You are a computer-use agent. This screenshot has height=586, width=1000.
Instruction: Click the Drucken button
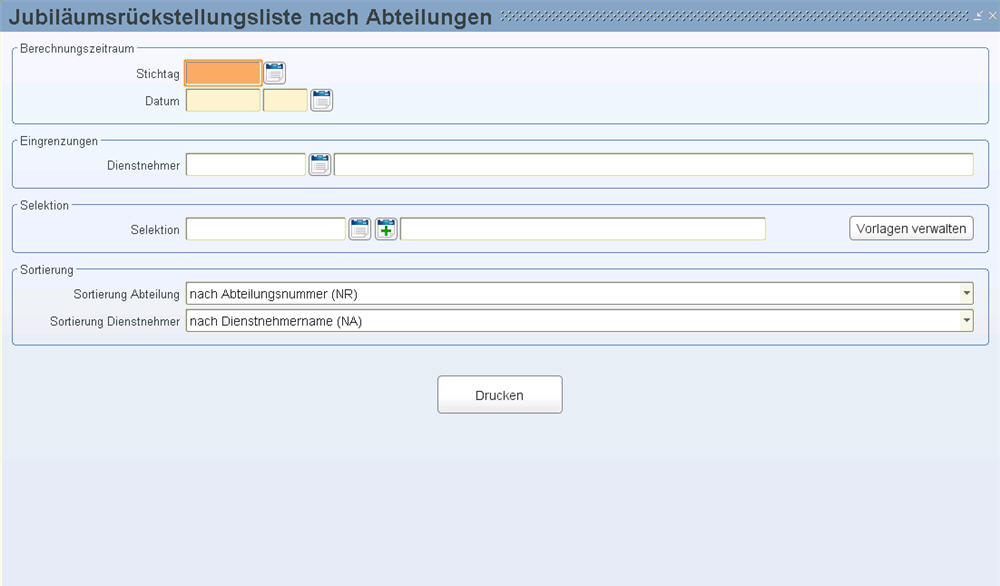[500, 395]
